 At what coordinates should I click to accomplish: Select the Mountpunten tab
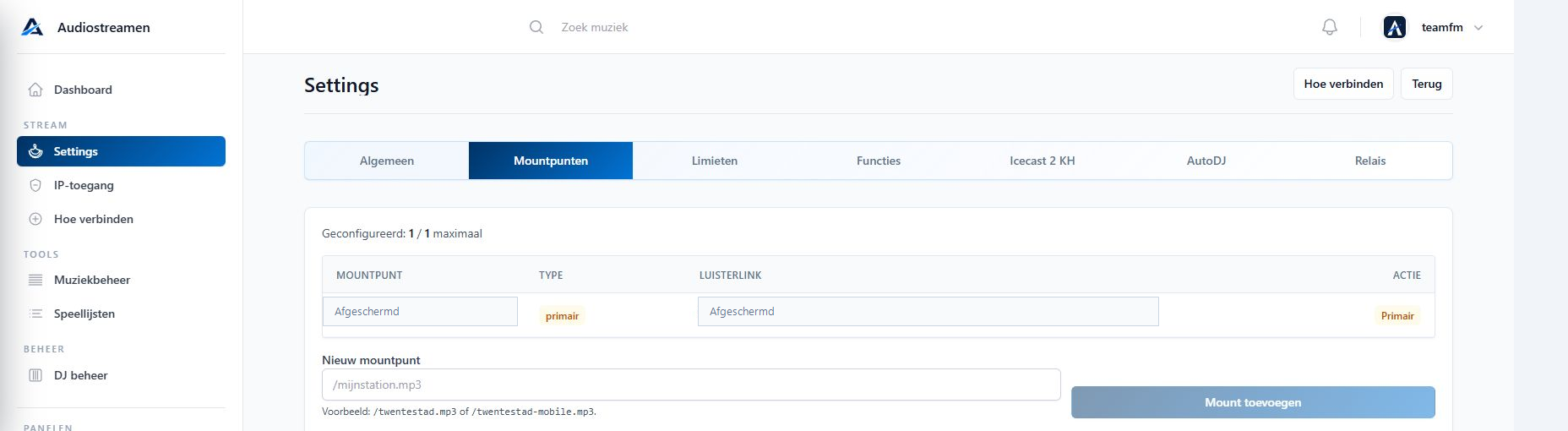(551, 161)
